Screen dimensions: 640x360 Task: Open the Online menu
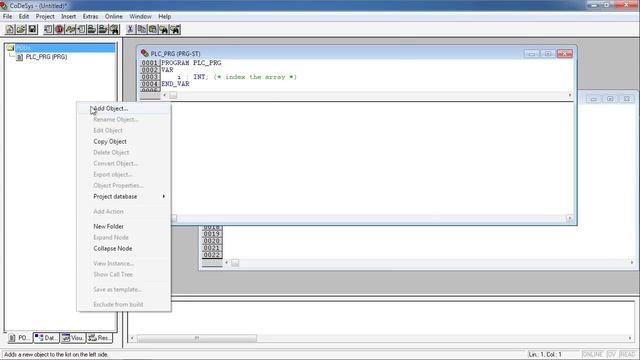point(113,16)
